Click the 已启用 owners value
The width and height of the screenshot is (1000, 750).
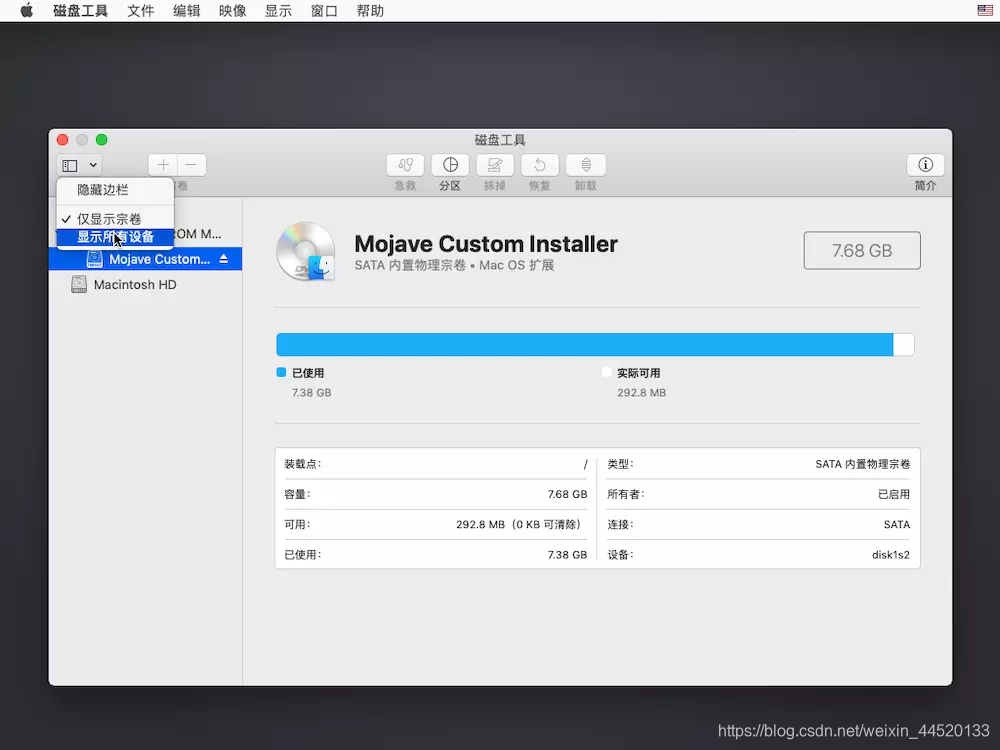894,494
